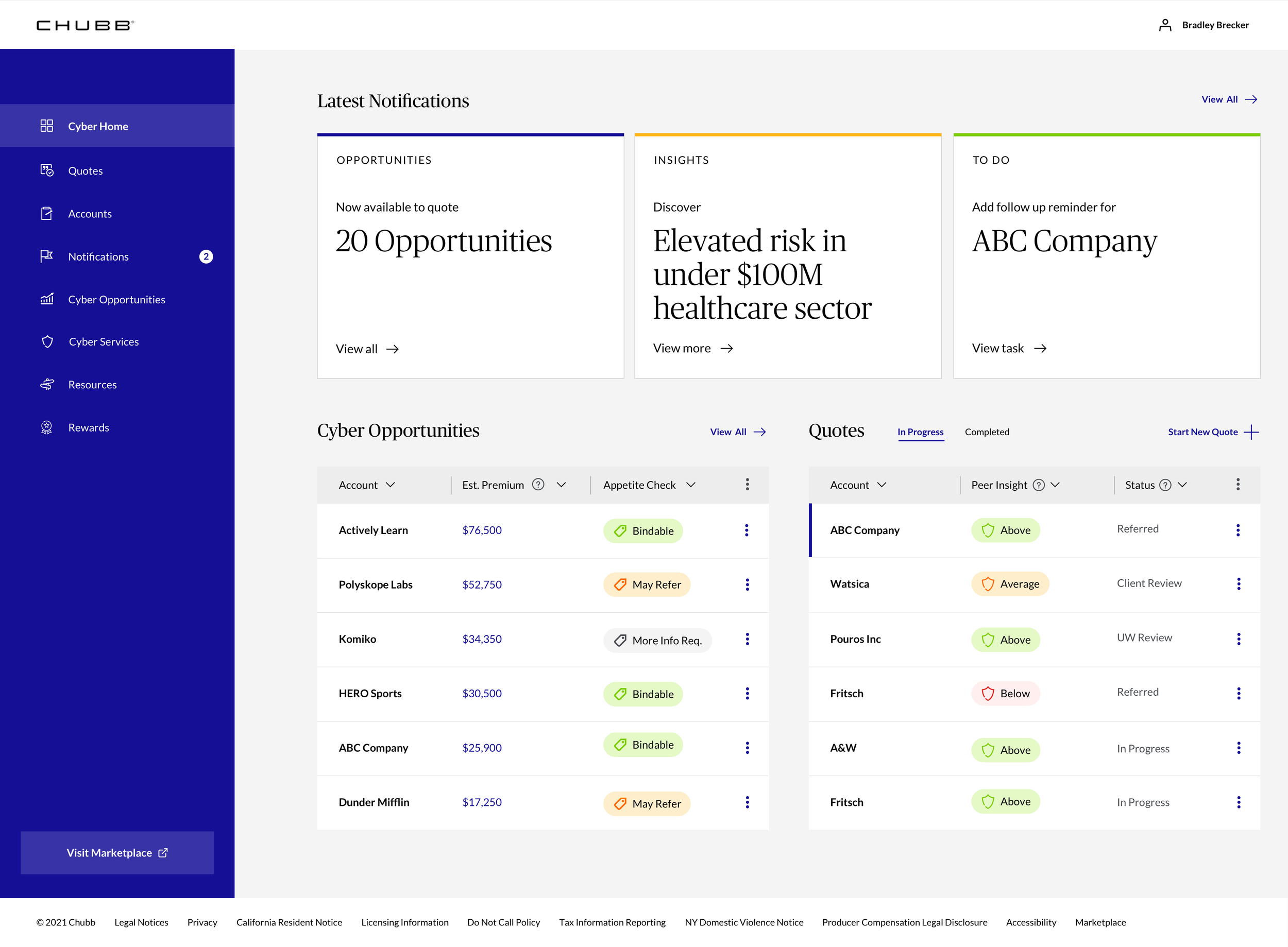Viewport: 1288px width, 947px height.
Task: Click the Resources signpost icon
Action: [46, 385]
